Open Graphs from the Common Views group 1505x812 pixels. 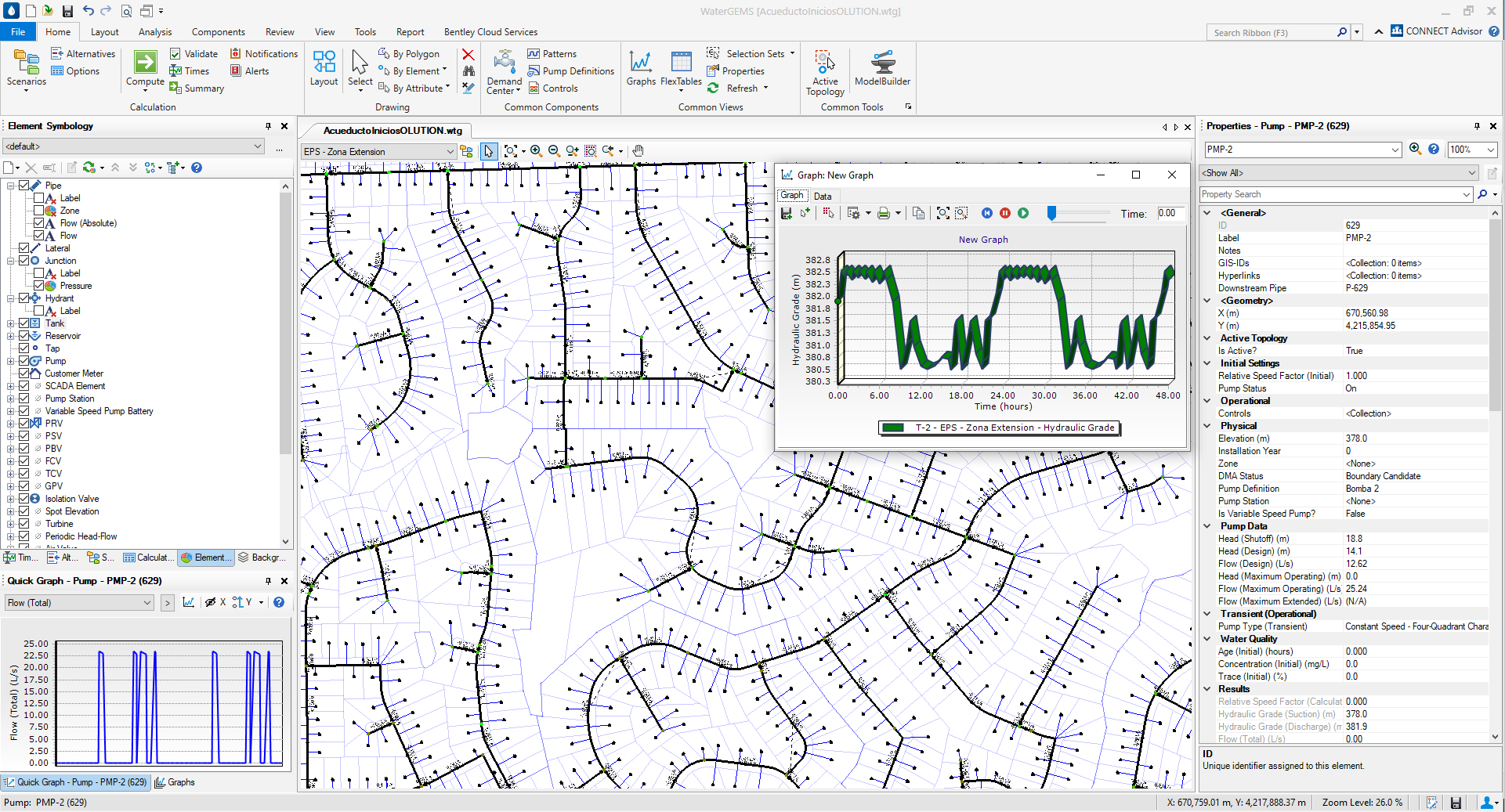[x=641, y=67]
